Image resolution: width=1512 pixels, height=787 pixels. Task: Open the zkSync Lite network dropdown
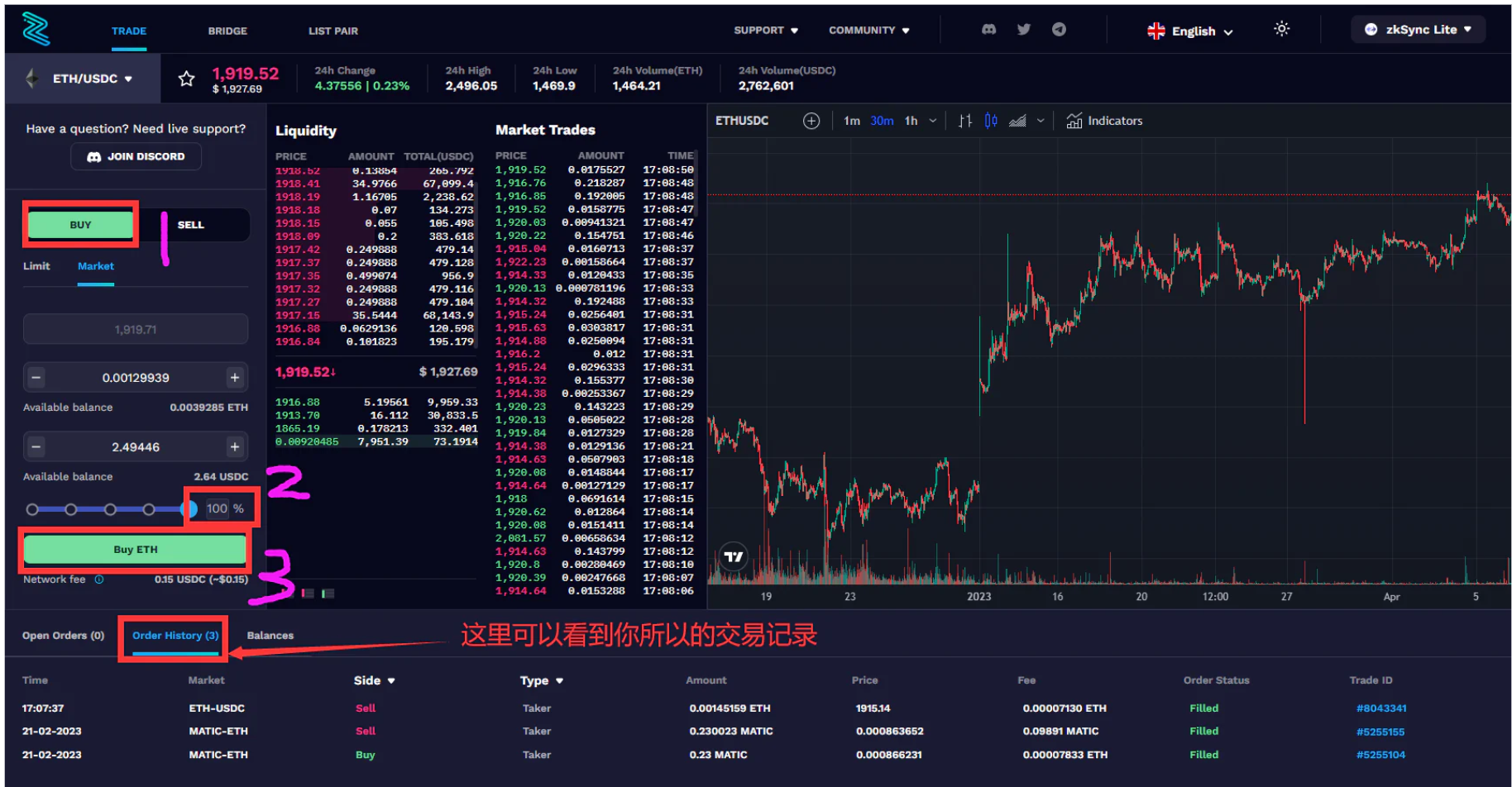(1418, 30)
